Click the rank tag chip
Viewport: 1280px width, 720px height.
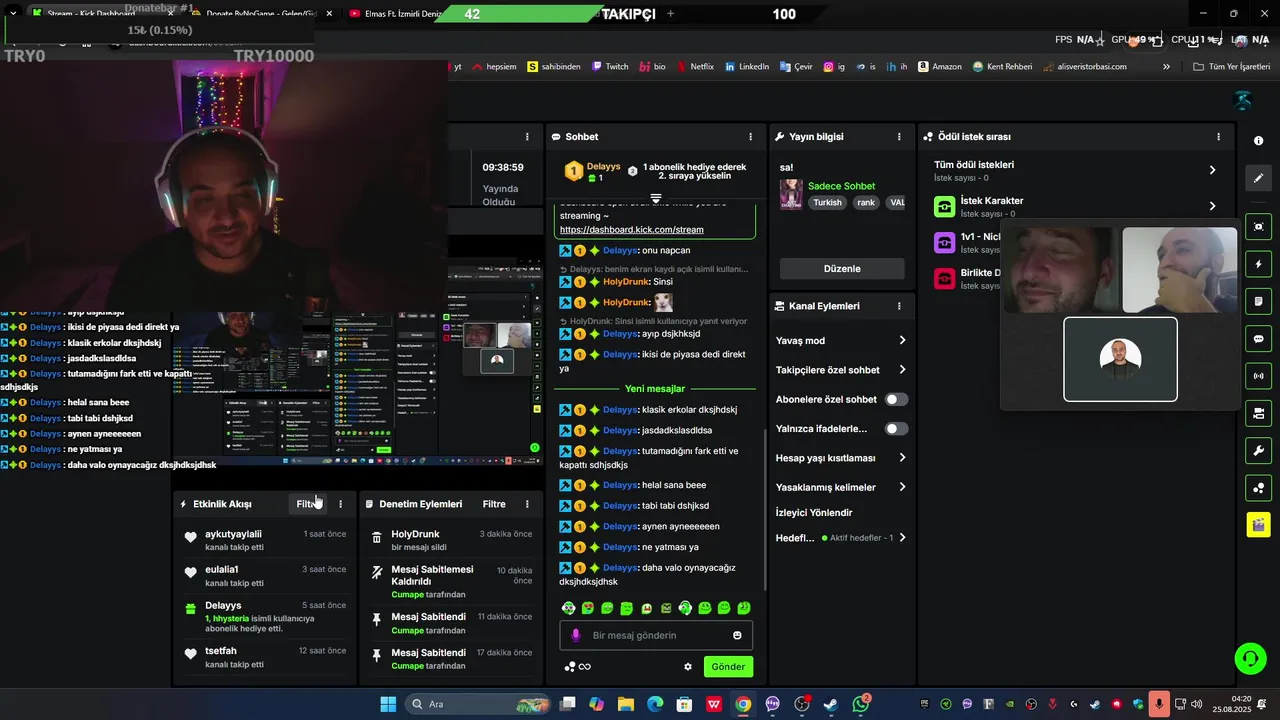(x=866, y=202)
